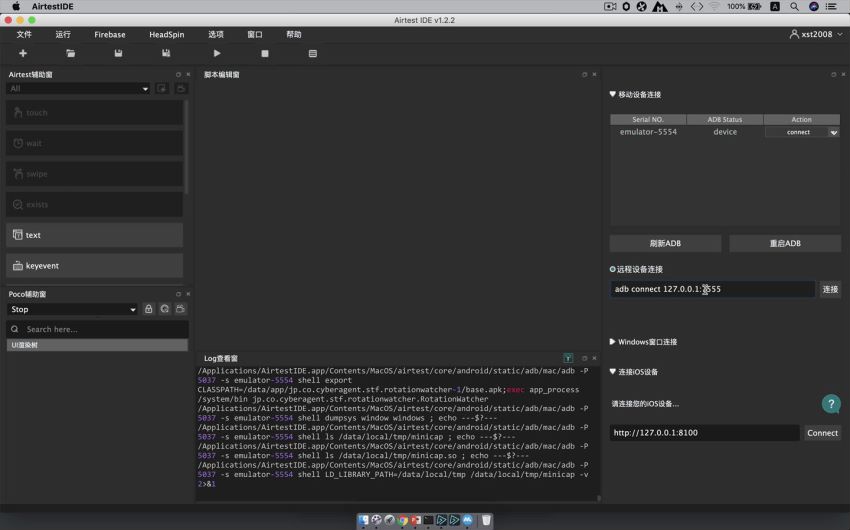
Task: Open the All filter dropdown in Airtest assistant
Action: pyautogui.click(x=79, y=88)
